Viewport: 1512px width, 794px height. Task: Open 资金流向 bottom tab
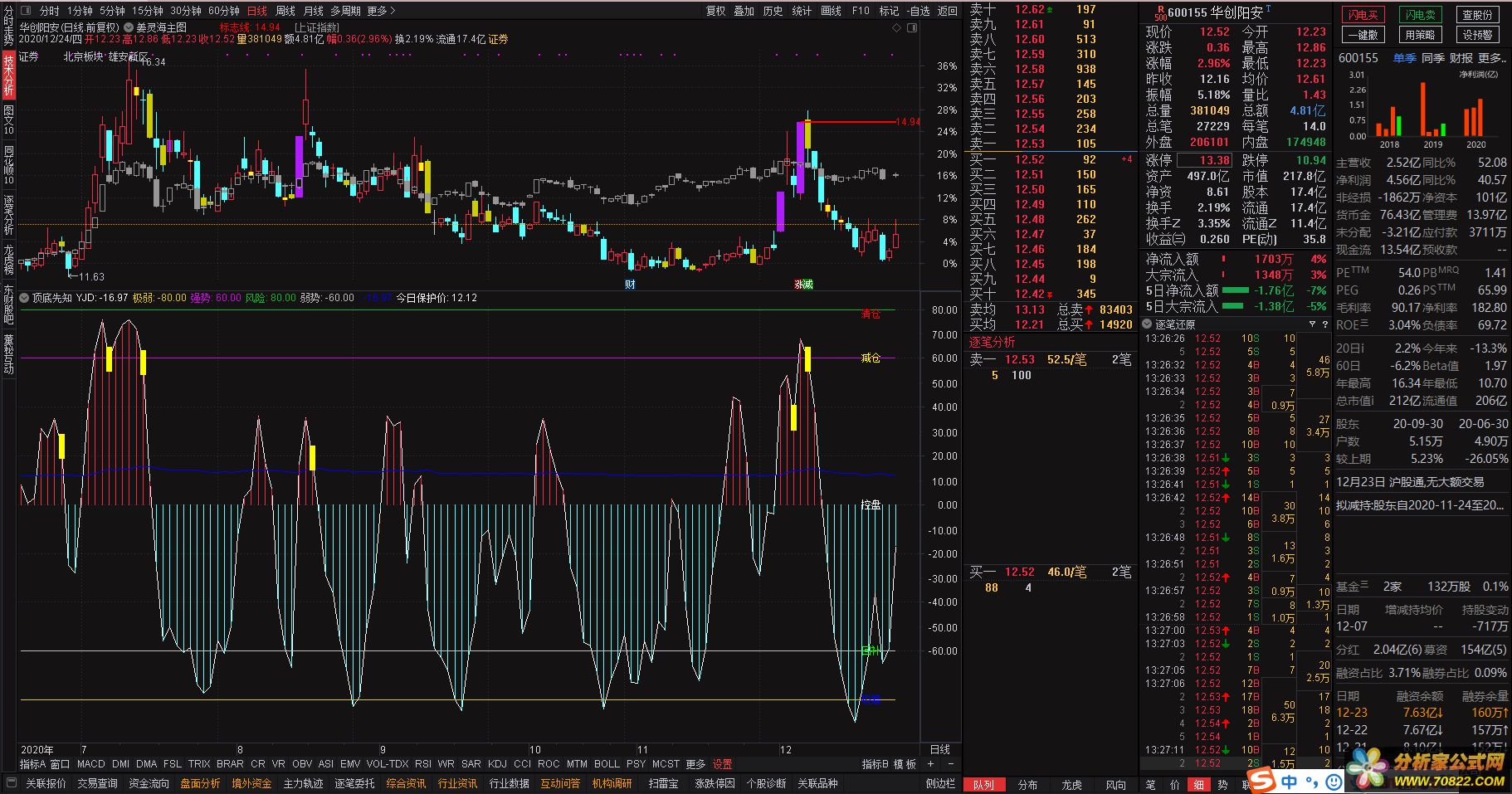coord(149,783)
